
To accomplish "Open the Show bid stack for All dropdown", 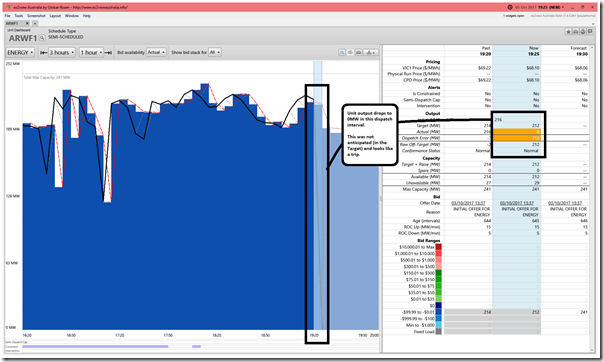I will pyautogui.click(x=215, y=52).
